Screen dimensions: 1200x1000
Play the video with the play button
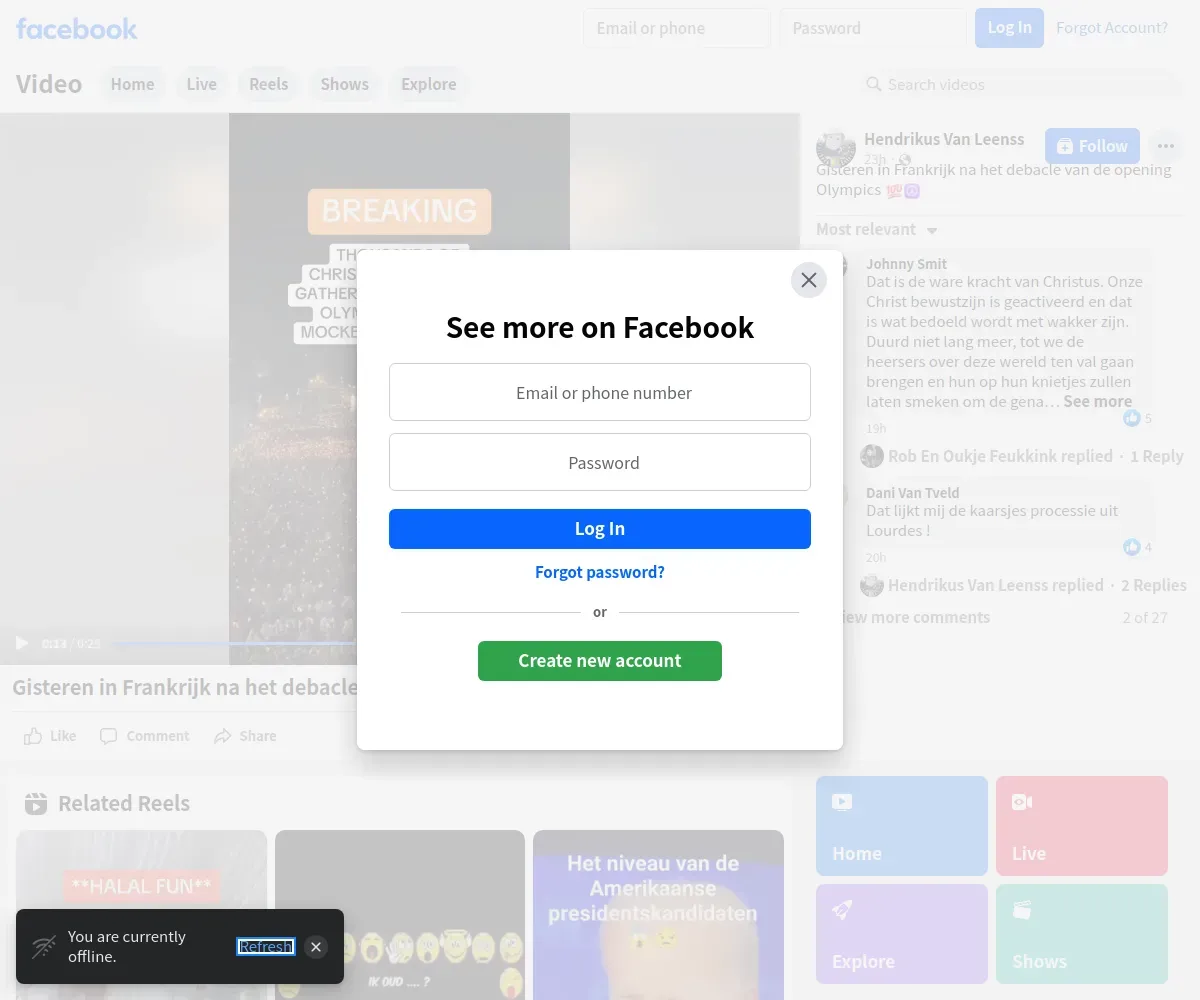coord(22,643)
